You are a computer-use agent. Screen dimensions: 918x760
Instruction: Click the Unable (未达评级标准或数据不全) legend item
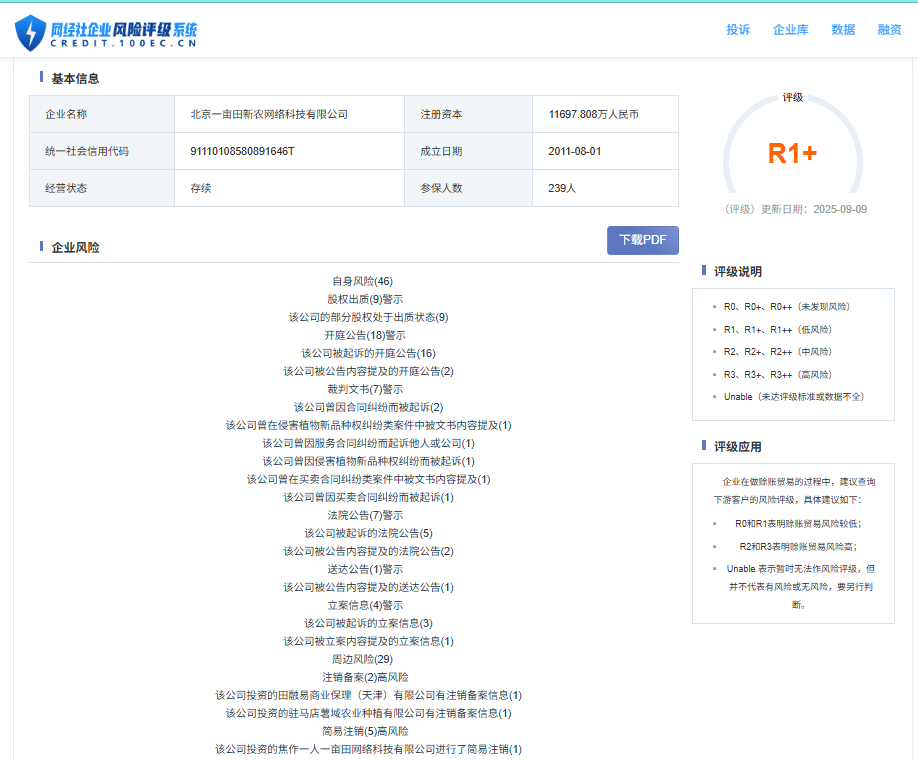tap(793, 397)
